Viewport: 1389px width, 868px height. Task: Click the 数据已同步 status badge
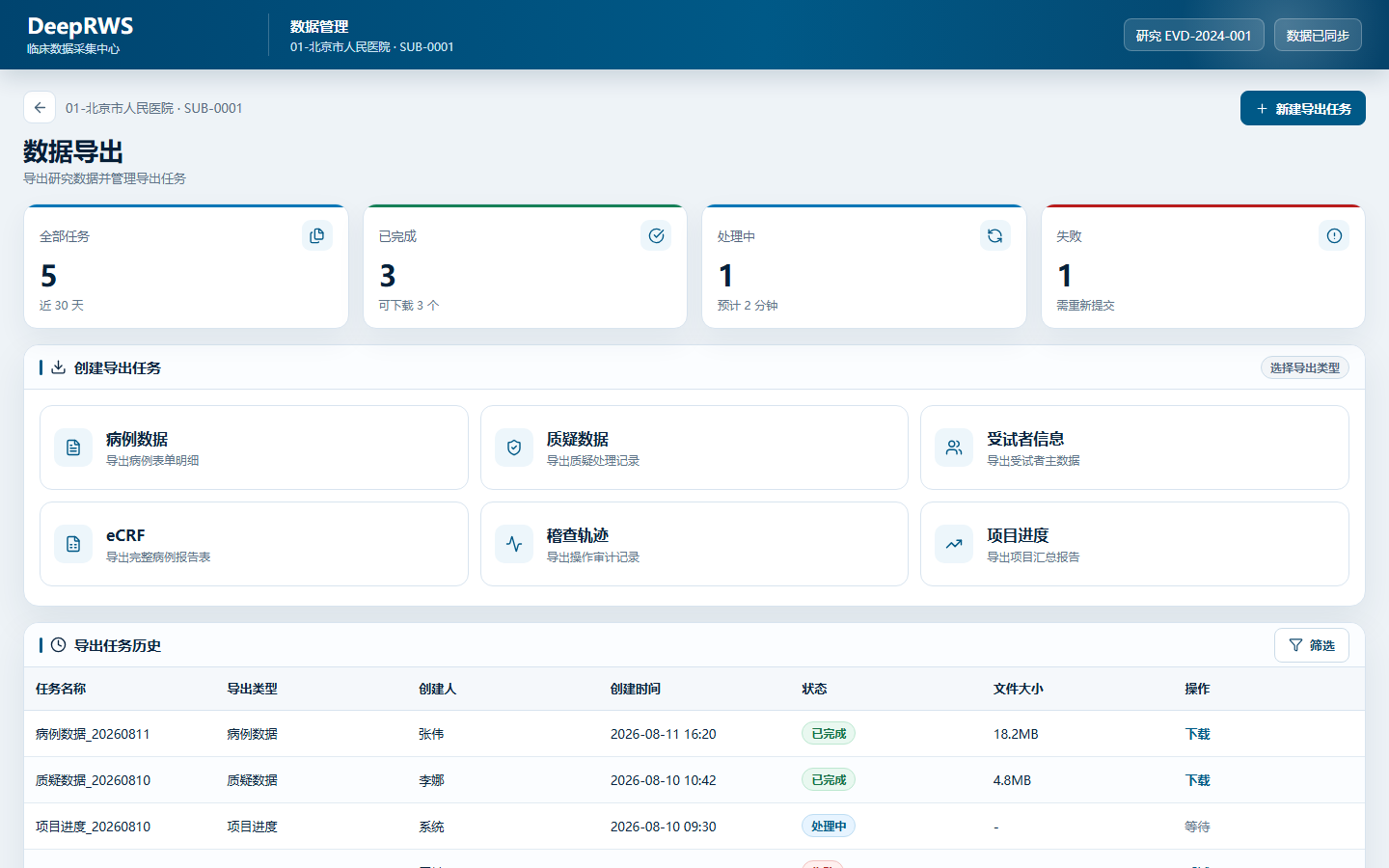coord(1318,35)
